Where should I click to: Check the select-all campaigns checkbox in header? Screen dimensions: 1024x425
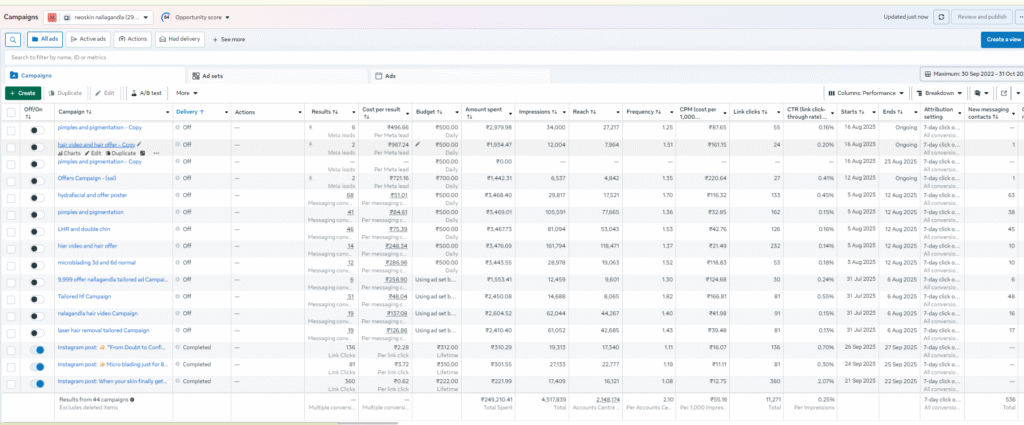11,112
